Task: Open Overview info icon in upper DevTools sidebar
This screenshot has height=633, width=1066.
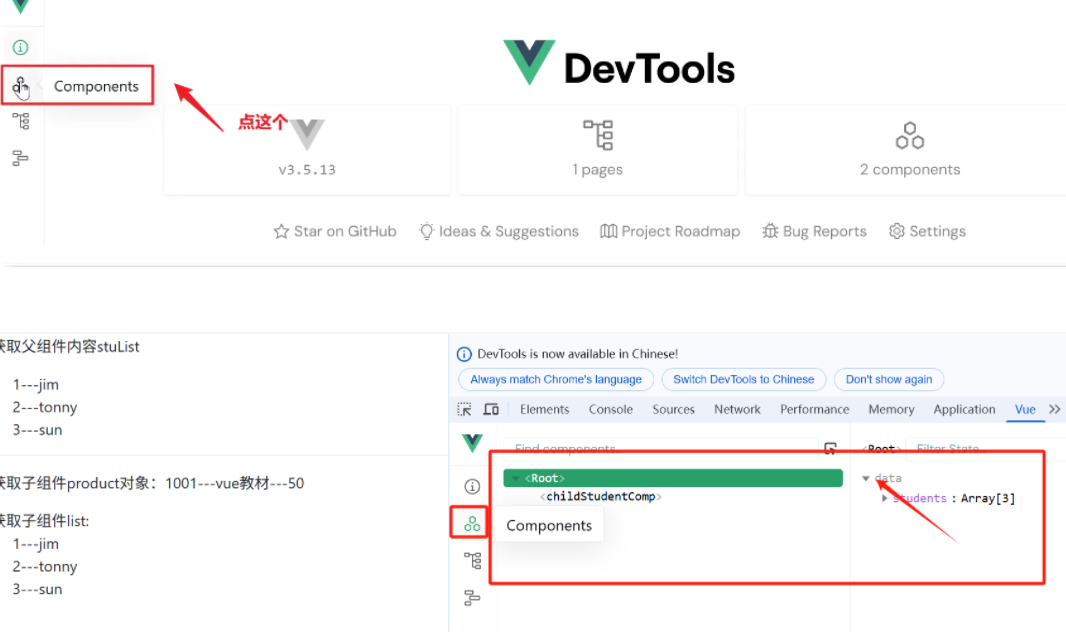Action: [x=20, y=47]
